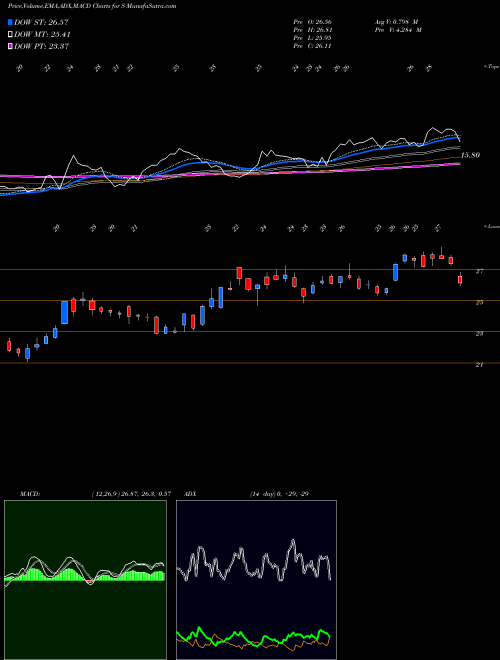Screen dimensions: 500x660
Task: Click the thick blue EMA line's right end
Action: click(x=458, y=138)
